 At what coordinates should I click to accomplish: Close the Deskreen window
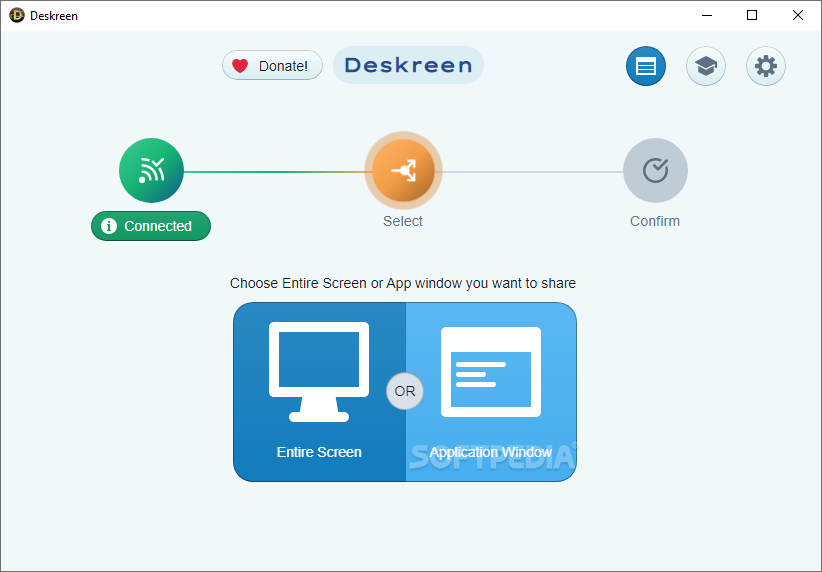click(x=797, y=15)
